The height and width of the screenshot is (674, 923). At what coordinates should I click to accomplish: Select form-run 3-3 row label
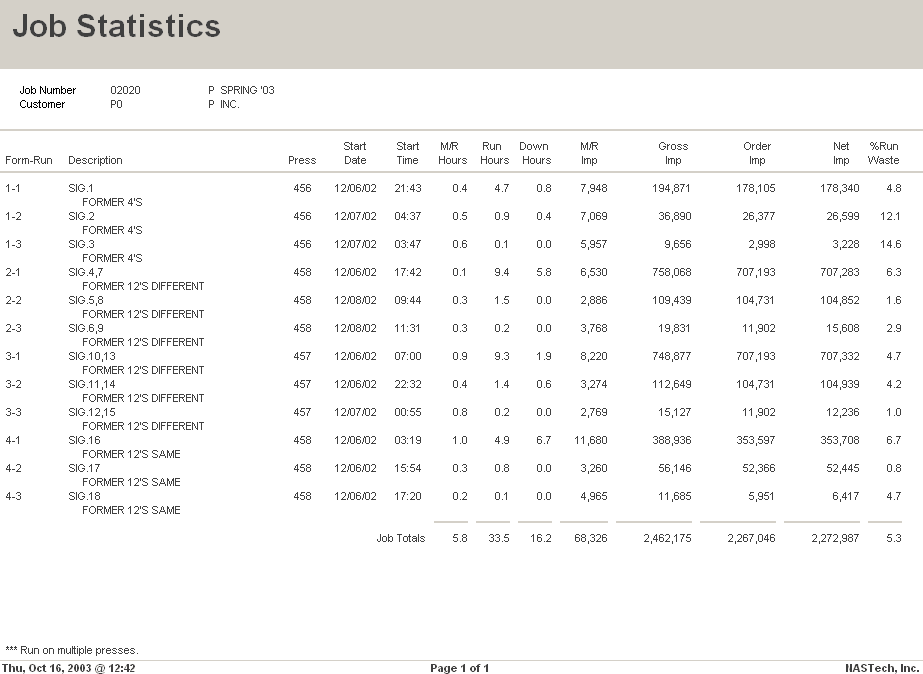(x=13, y=413)
